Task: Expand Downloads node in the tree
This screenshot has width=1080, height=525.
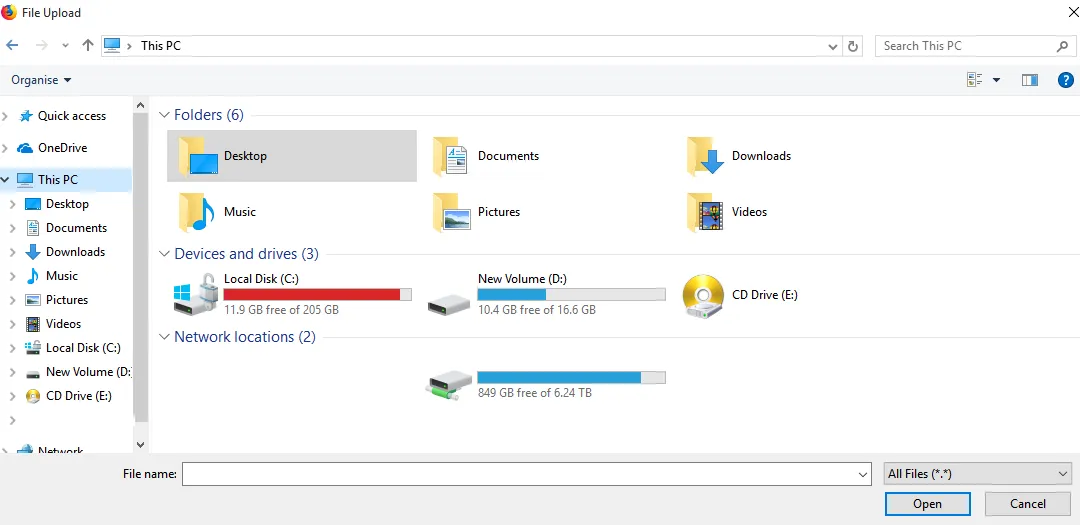Action: click(x=12, y=252)
